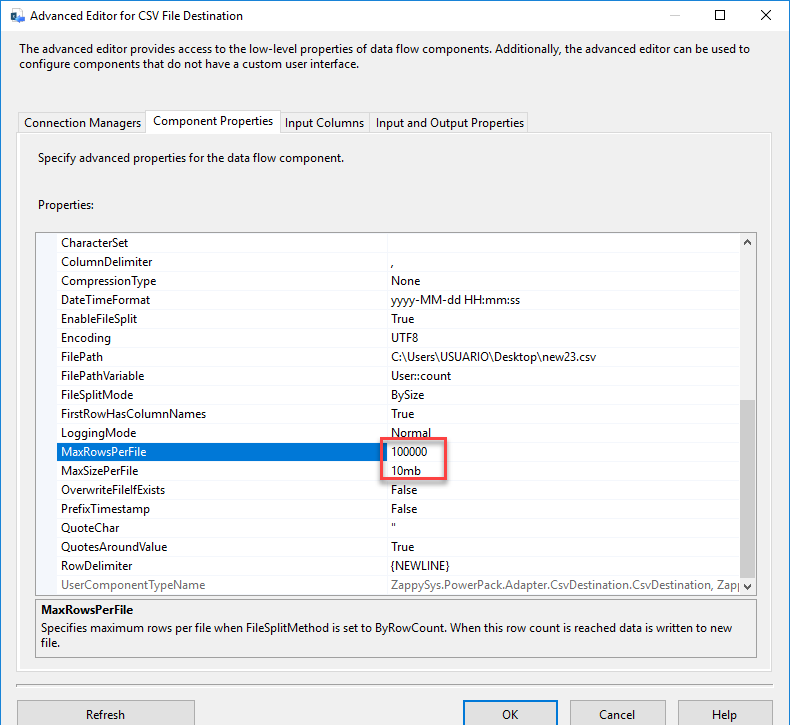The image size is (790, 725).
Task: Select the CompressionType property name
Action: tap(108, 281)
